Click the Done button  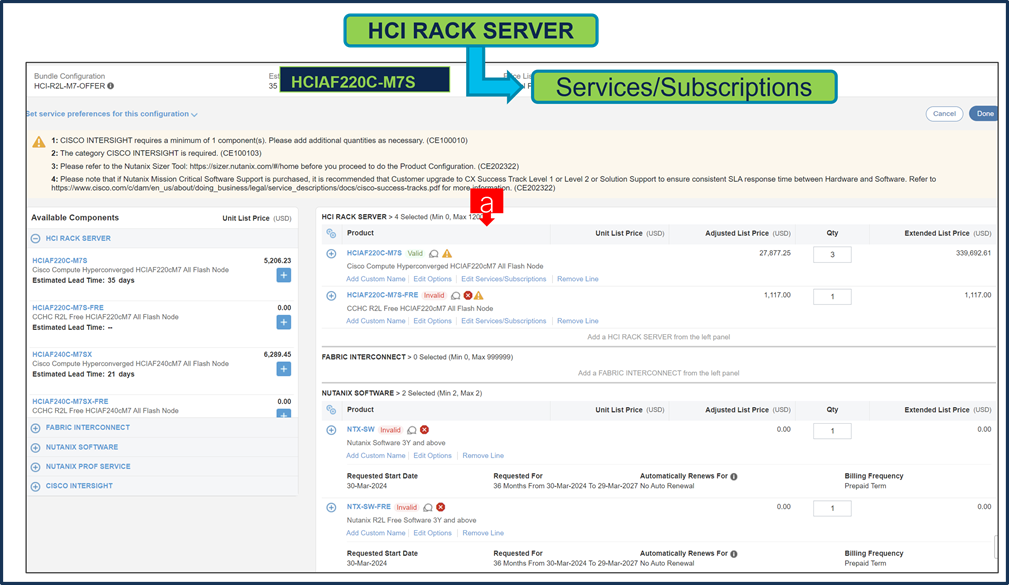[984, 113]
